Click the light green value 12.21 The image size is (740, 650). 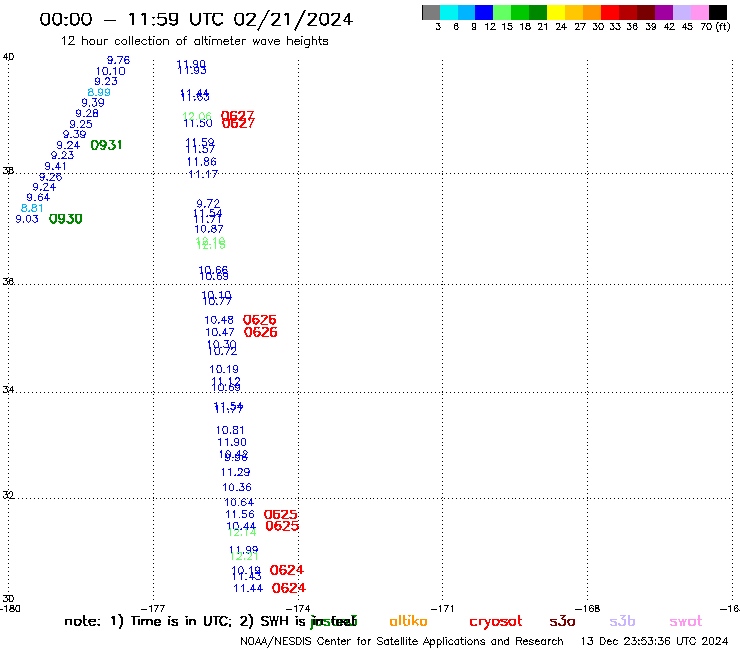[x=244, y=556]
